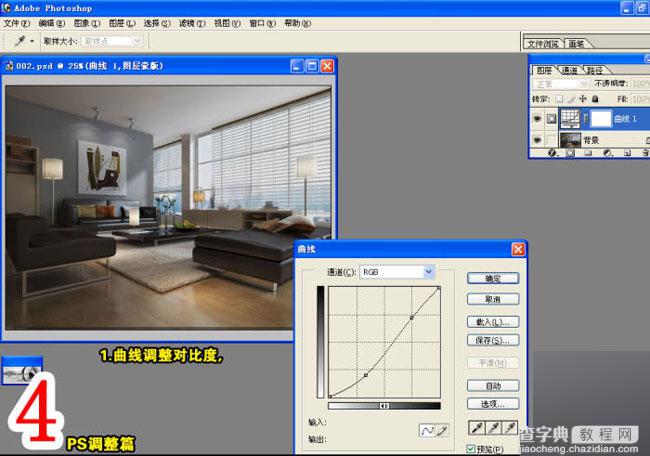Open the 窗口(W) menu
The image size is (650, 456).
[262, 23]
